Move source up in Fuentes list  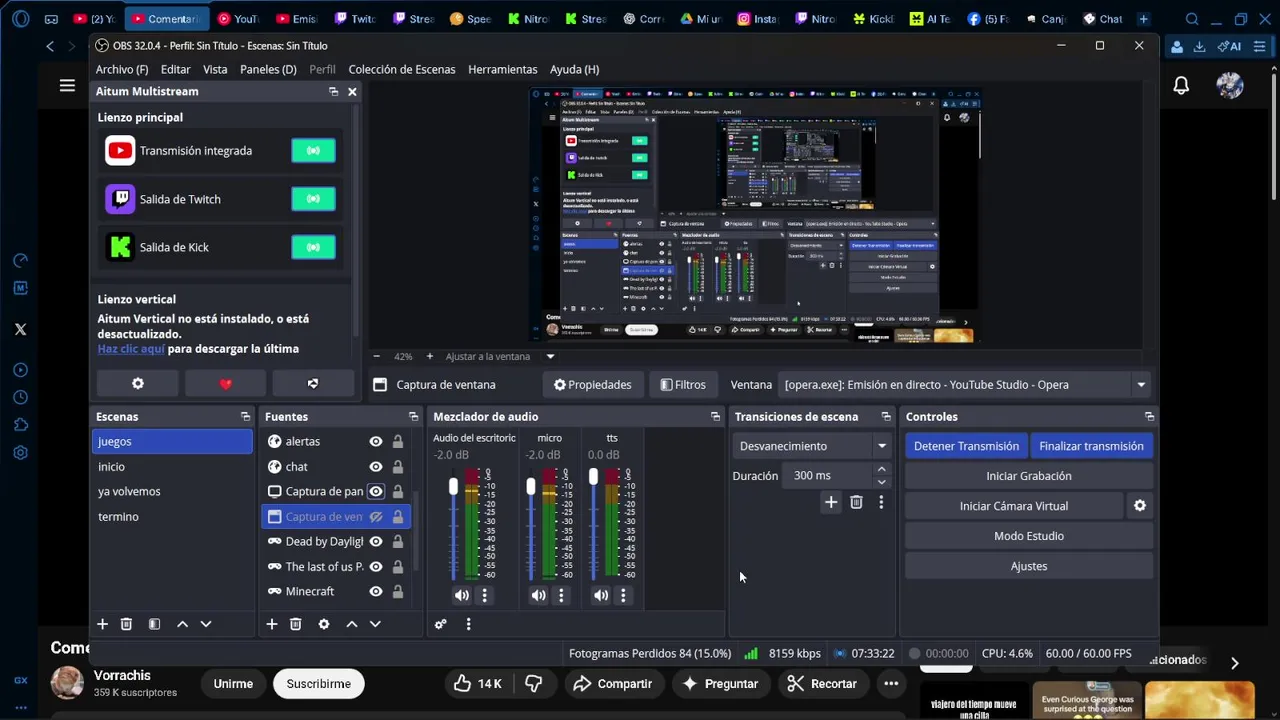click(x=351, y=624)
